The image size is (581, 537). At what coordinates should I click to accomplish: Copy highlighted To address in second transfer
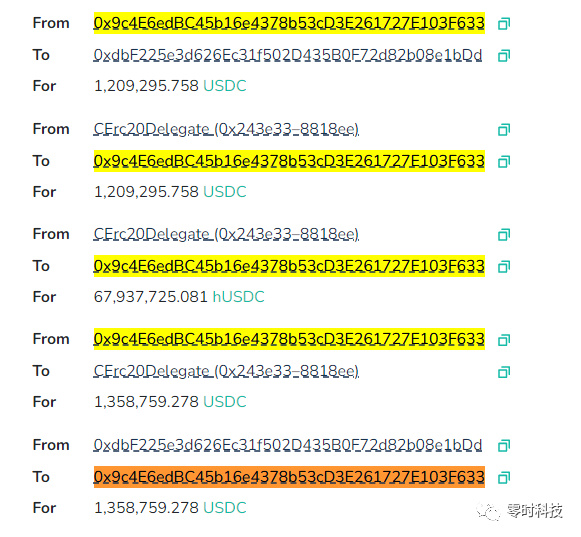[x=504, y=162]
